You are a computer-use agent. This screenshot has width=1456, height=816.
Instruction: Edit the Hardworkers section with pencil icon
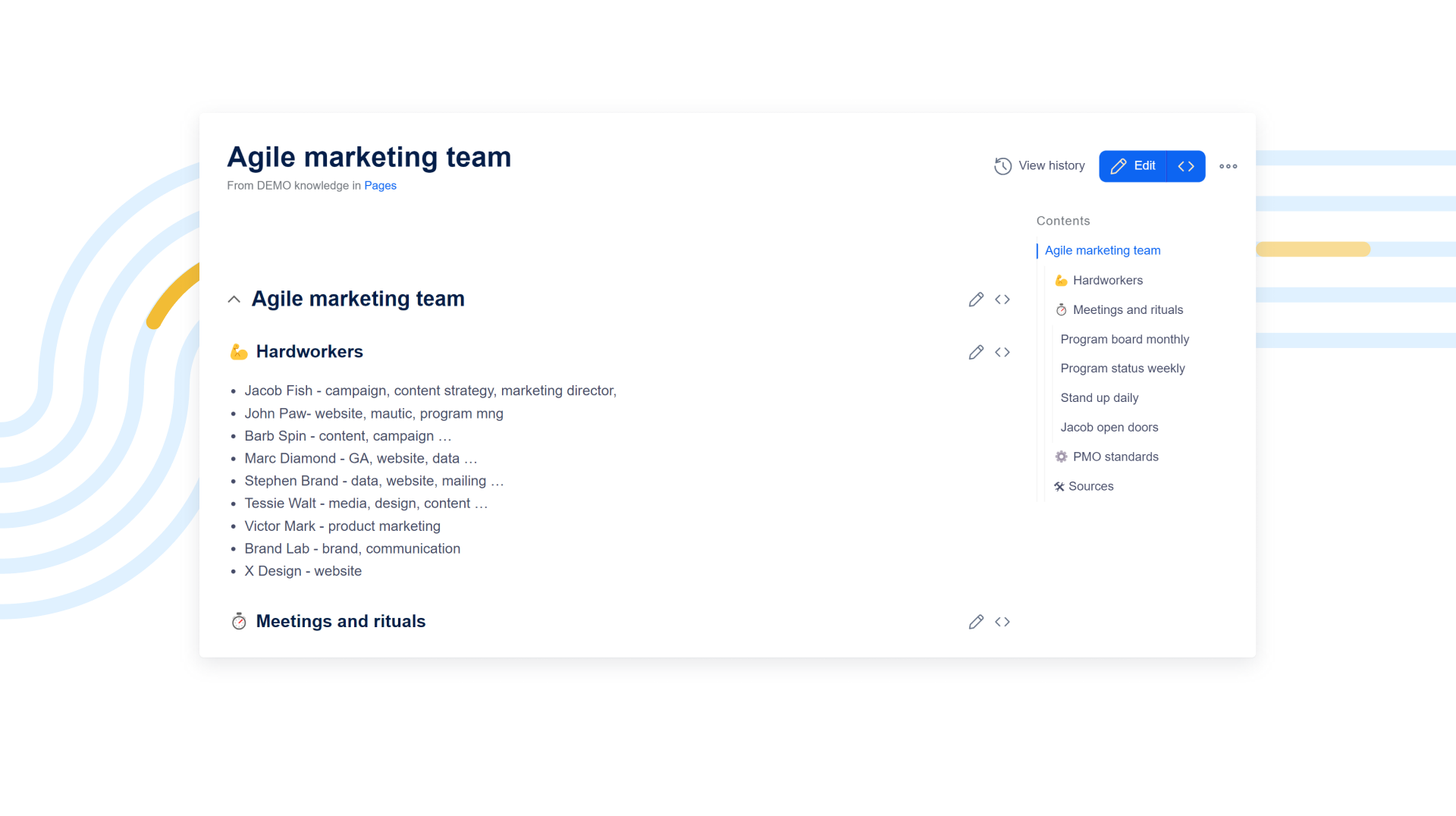[x=976, y=352]
